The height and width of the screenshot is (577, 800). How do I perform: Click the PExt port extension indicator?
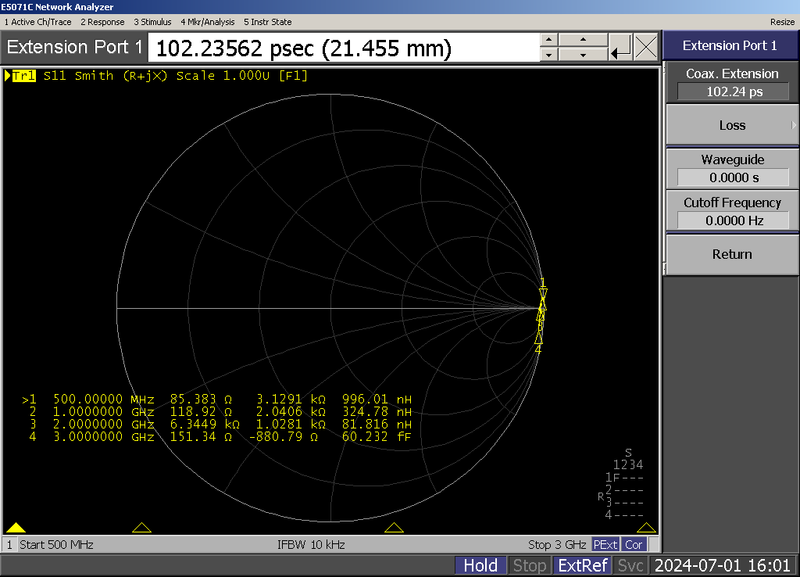pos(607,544)
